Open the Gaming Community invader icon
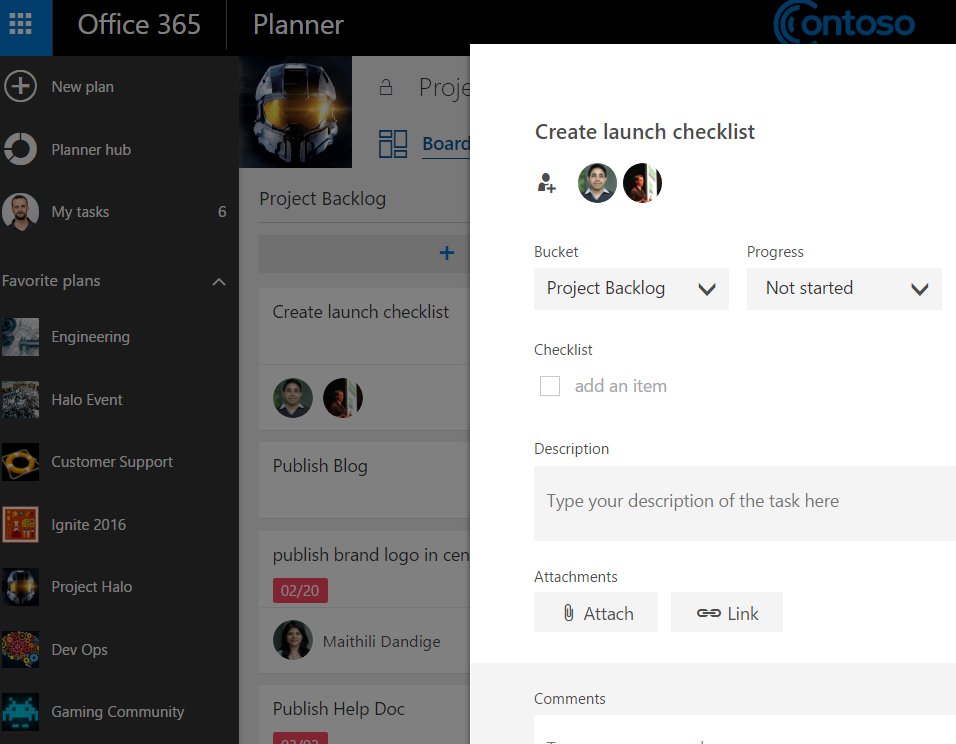 [20, 712]
